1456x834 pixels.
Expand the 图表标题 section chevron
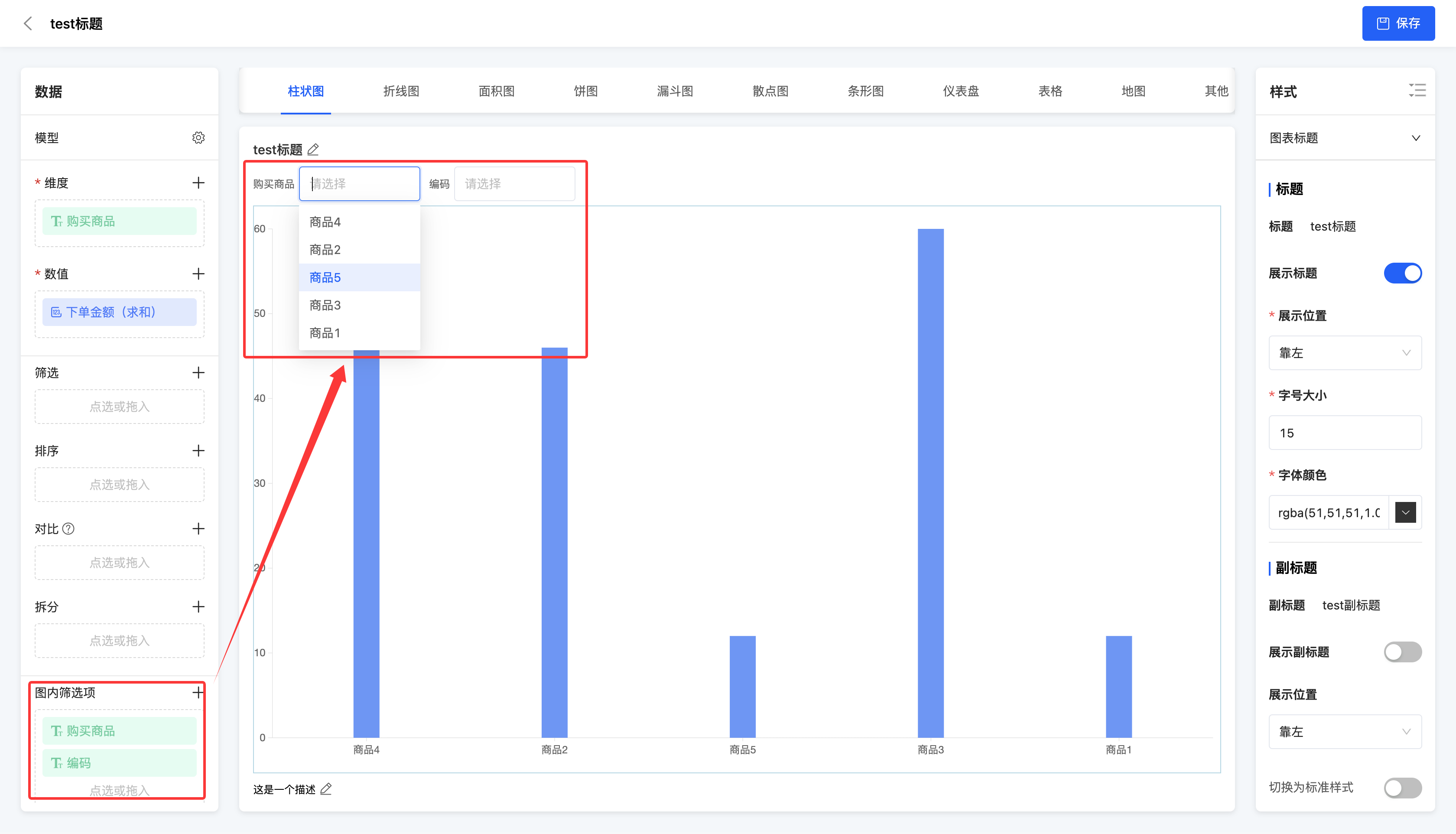[x=1415, y=138]
